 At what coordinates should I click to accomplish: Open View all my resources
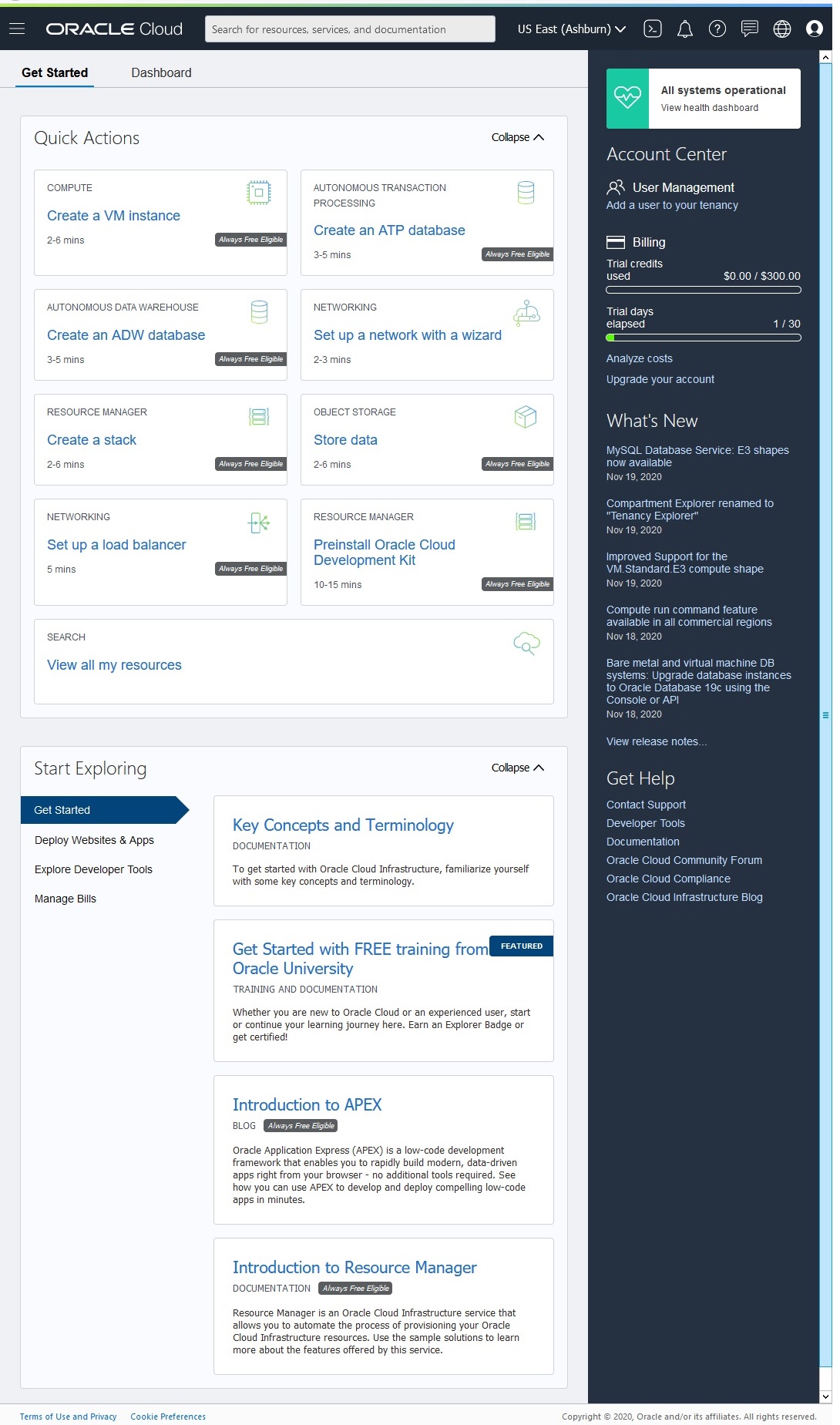pyautogui.click(x=114, y=665)
